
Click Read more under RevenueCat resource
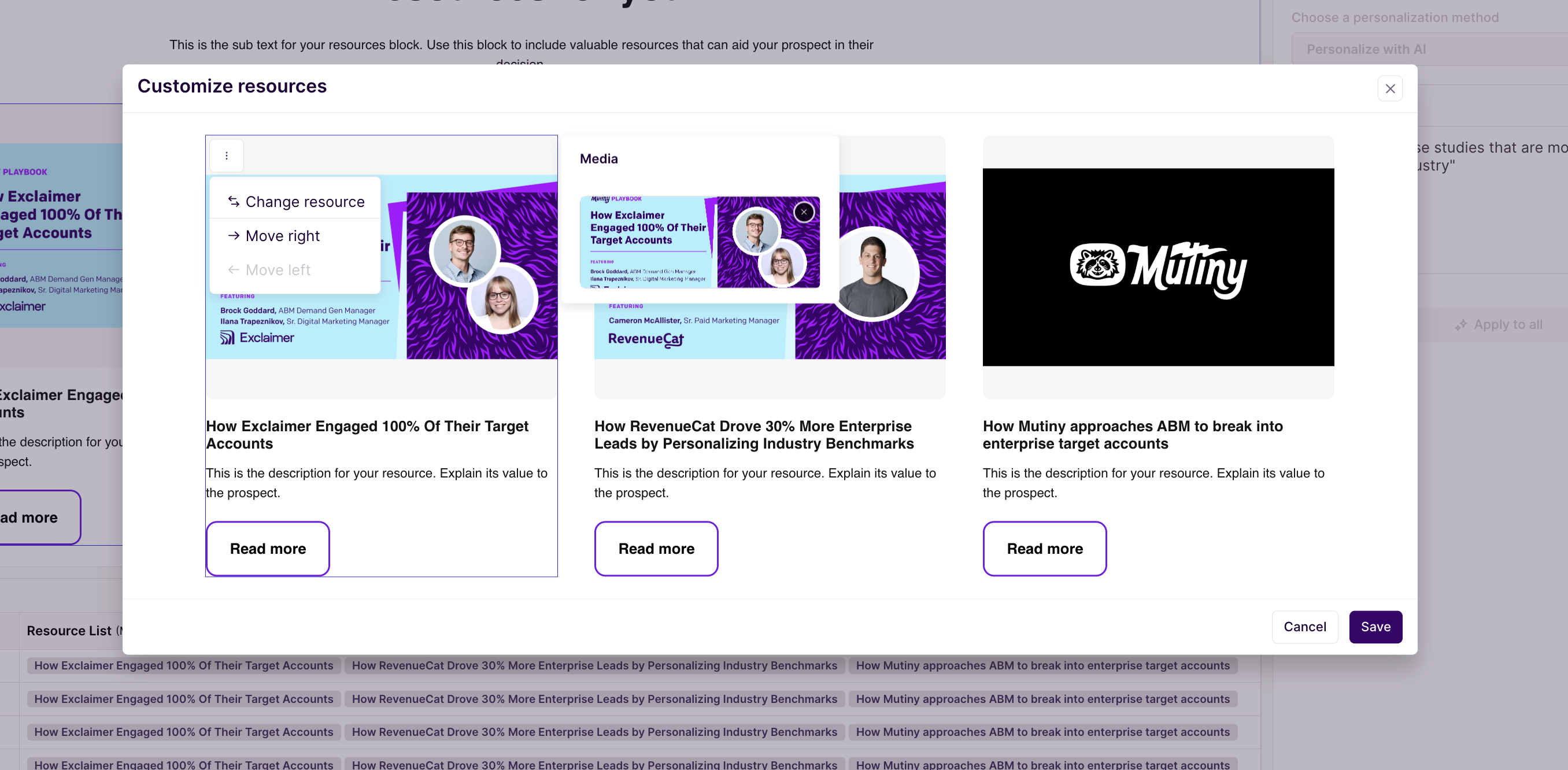click(656, 549)
